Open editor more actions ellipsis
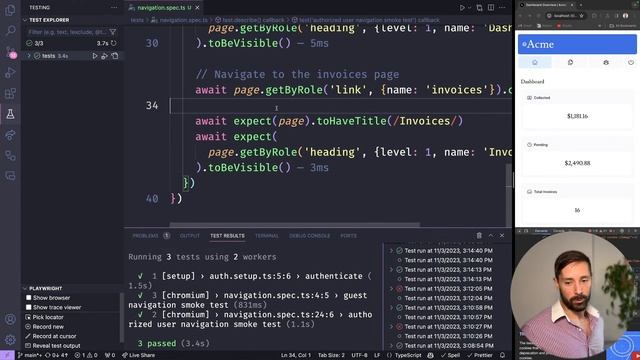Image resolution: width=640 pixels, height=360 pixels. (x=502, y=7)
